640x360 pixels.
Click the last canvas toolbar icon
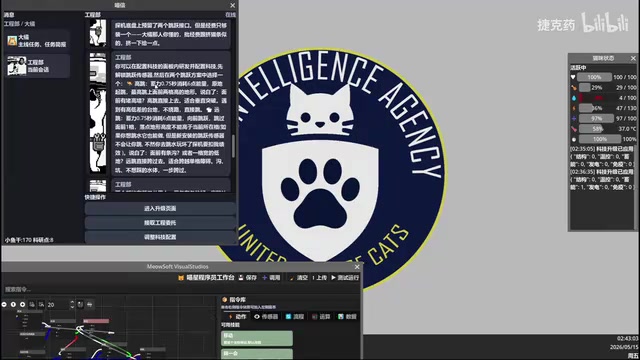(89, 304)
